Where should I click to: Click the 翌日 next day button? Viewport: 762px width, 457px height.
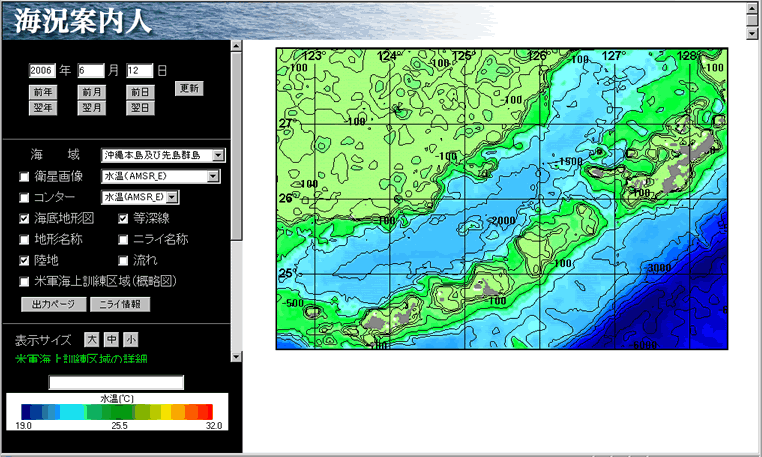pos(140,108)
